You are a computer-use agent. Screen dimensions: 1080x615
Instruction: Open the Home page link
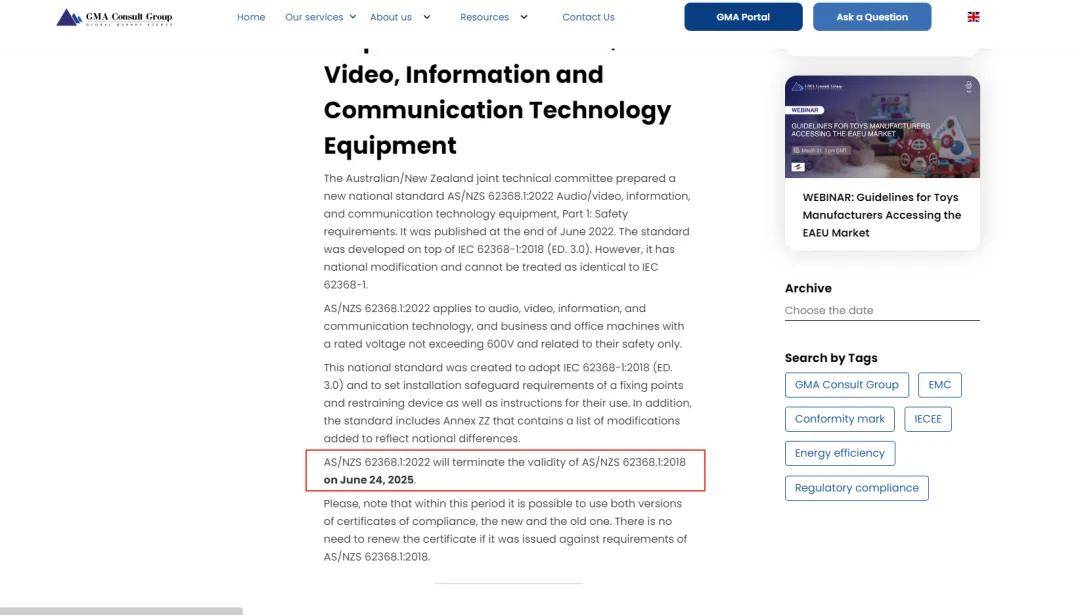point(251,17)
